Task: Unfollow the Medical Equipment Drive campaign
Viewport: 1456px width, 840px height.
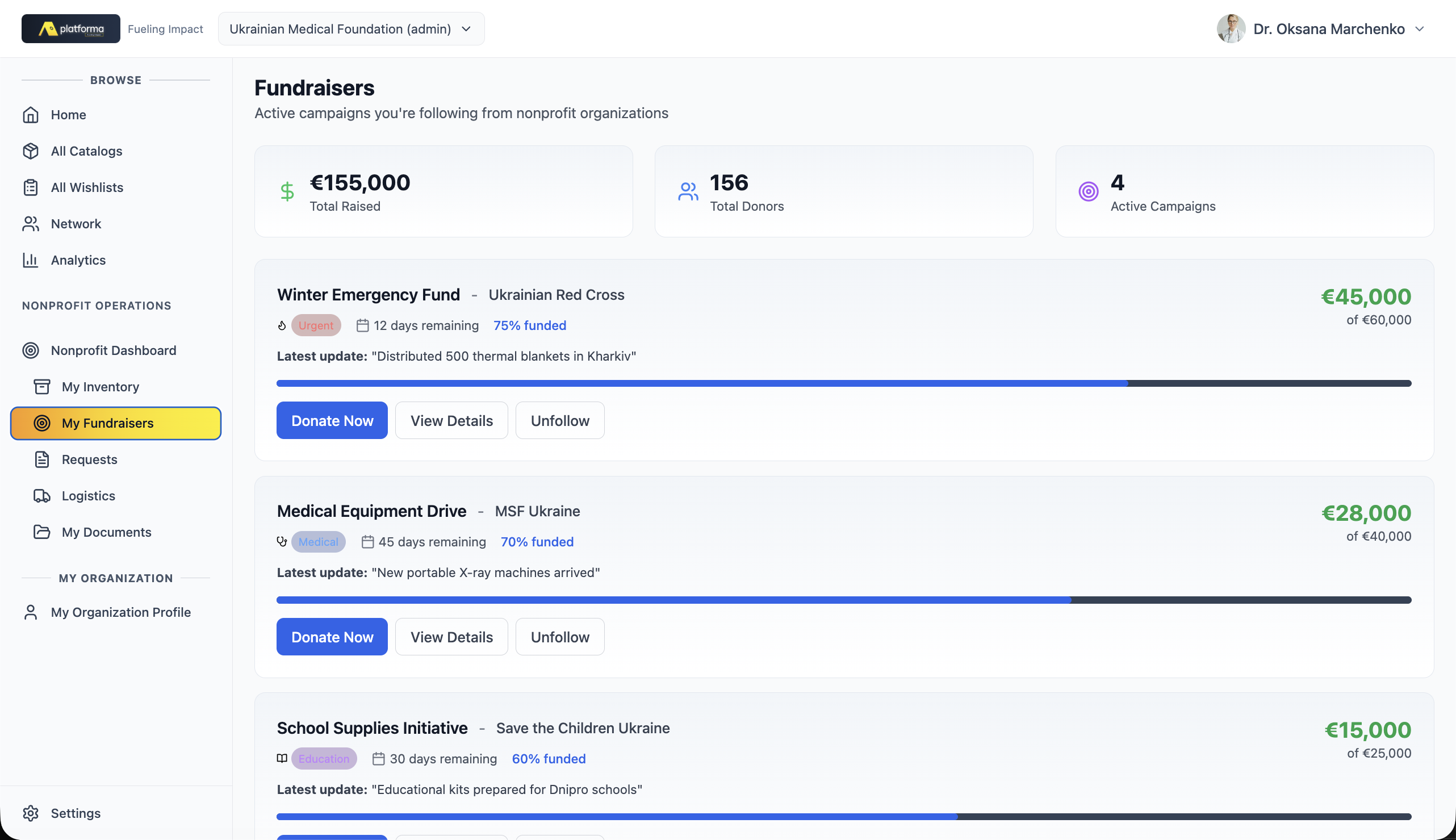Action: point(559,637)
